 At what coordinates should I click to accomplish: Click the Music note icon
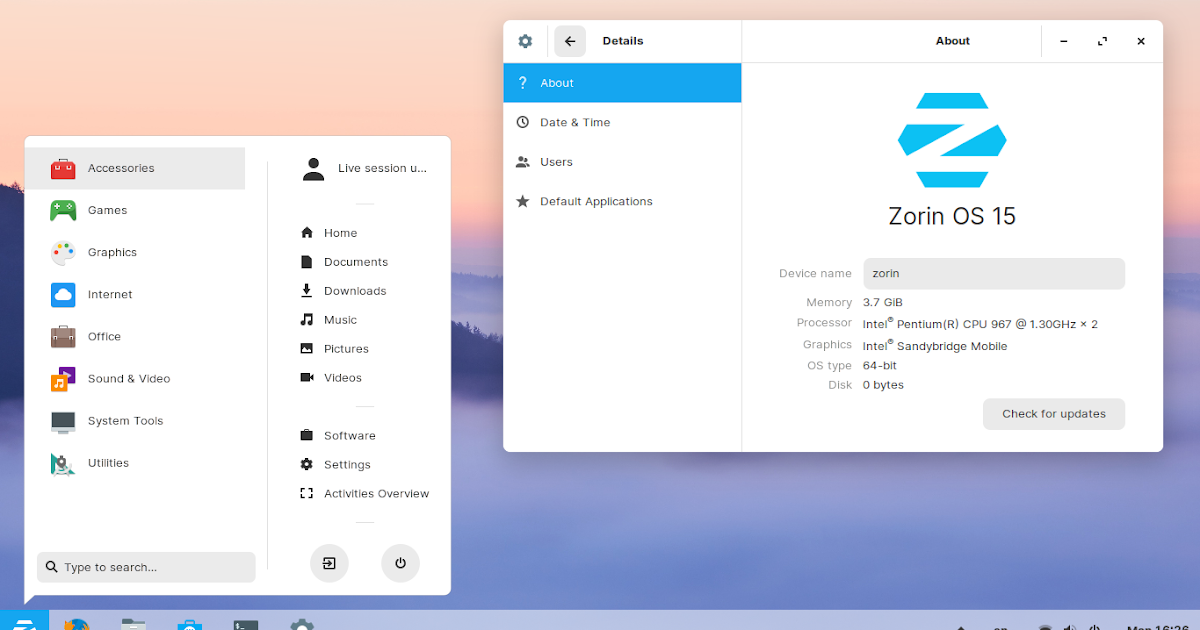307,320
